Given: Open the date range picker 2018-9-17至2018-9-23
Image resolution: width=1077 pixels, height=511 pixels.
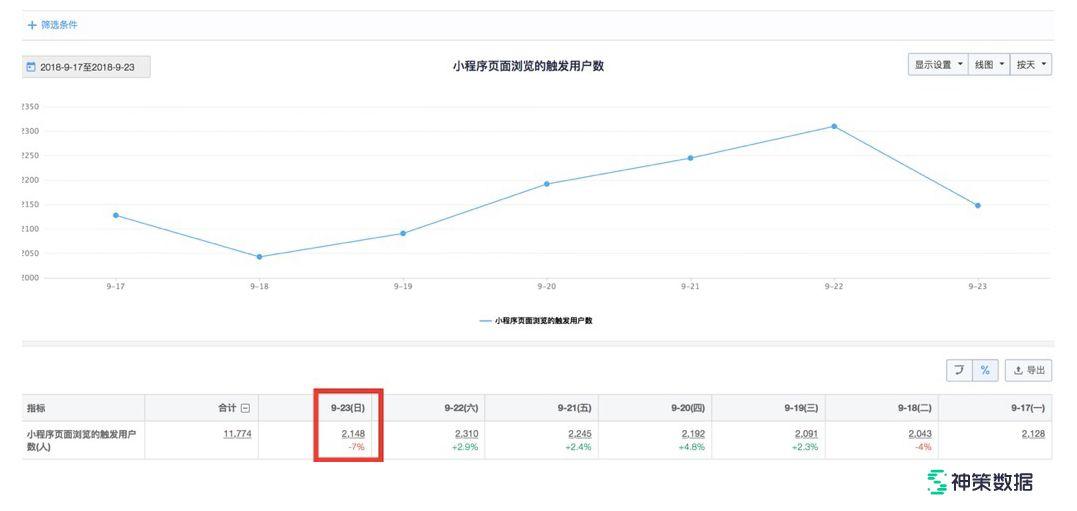Looking at the screenshot, I should [x=87, y=67].
